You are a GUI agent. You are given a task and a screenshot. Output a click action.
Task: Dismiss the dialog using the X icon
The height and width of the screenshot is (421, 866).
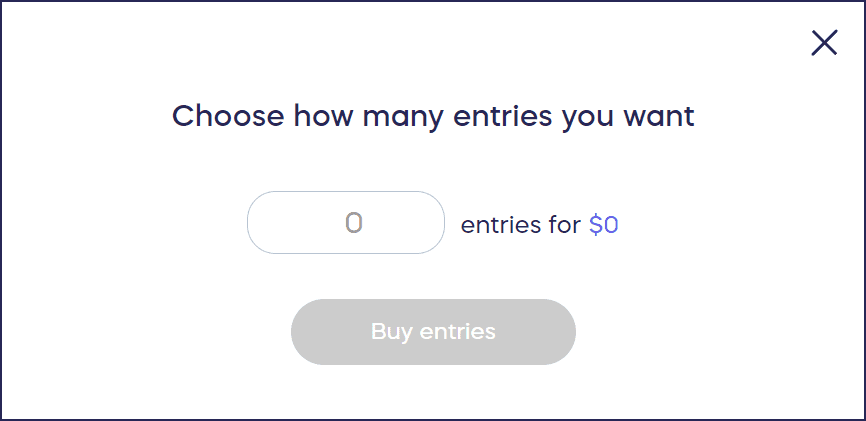point(824,42)
